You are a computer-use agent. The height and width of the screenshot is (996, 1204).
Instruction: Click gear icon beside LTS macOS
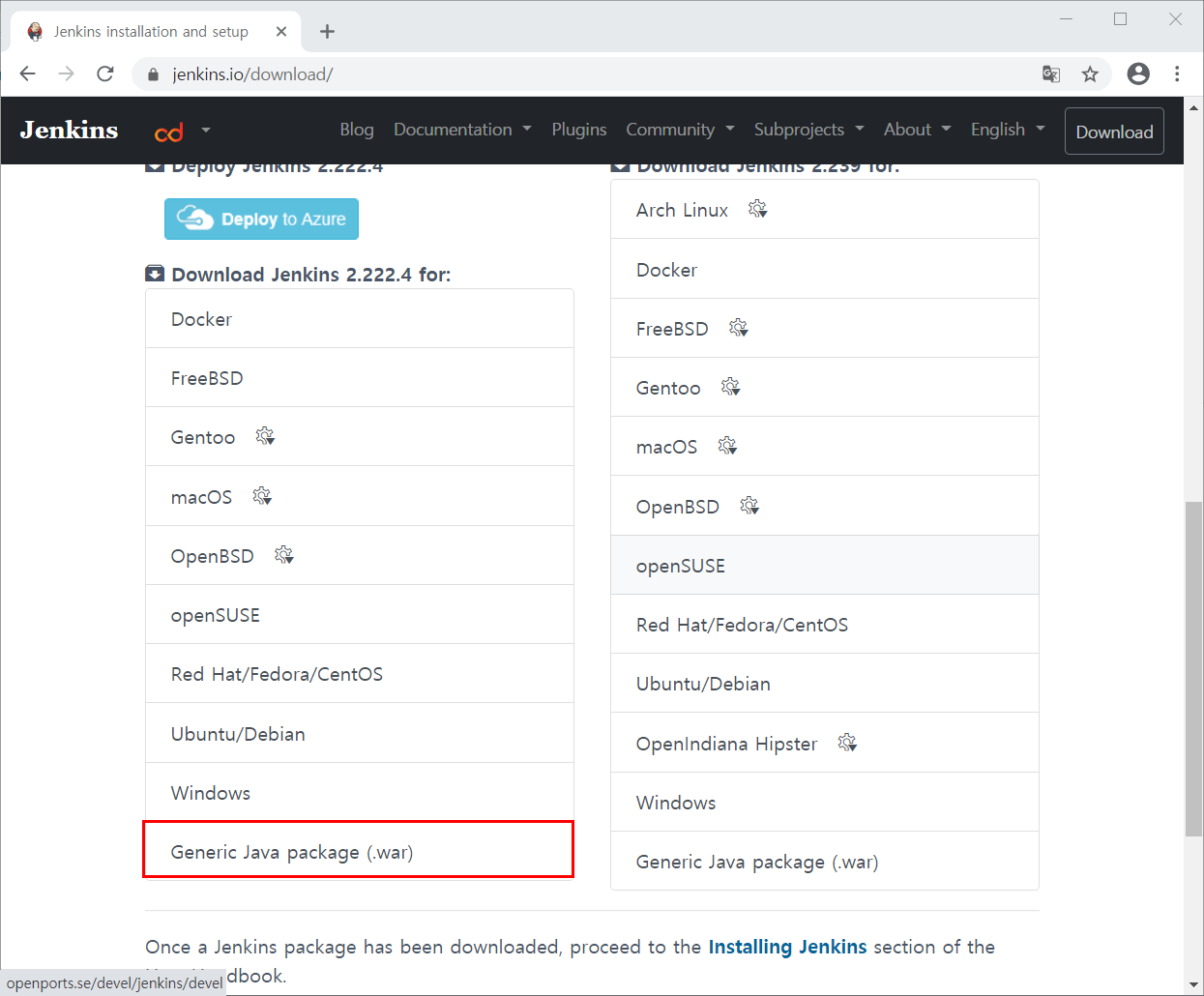click(262, 496)
